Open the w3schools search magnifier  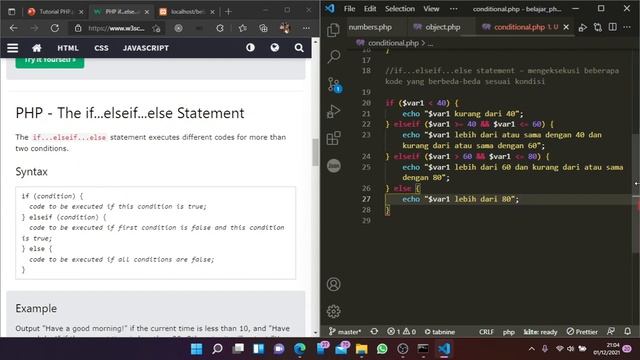pyautogui.click(x=299, y=48)
